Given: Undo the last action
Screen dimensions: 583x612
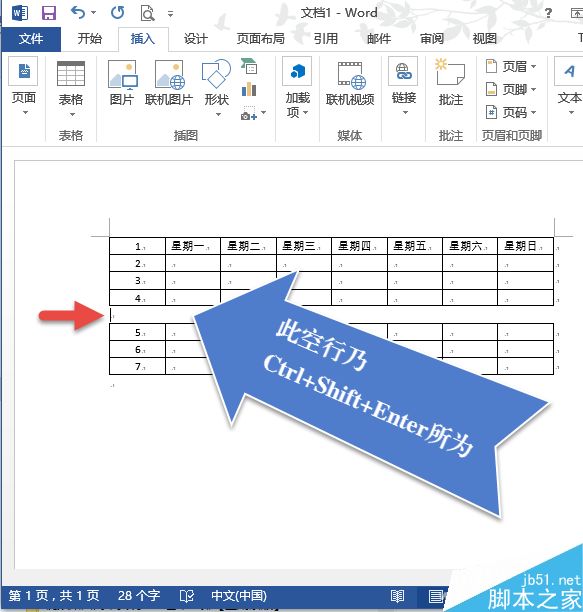Looking at the screenshot, I should click(x=78, y=13).
